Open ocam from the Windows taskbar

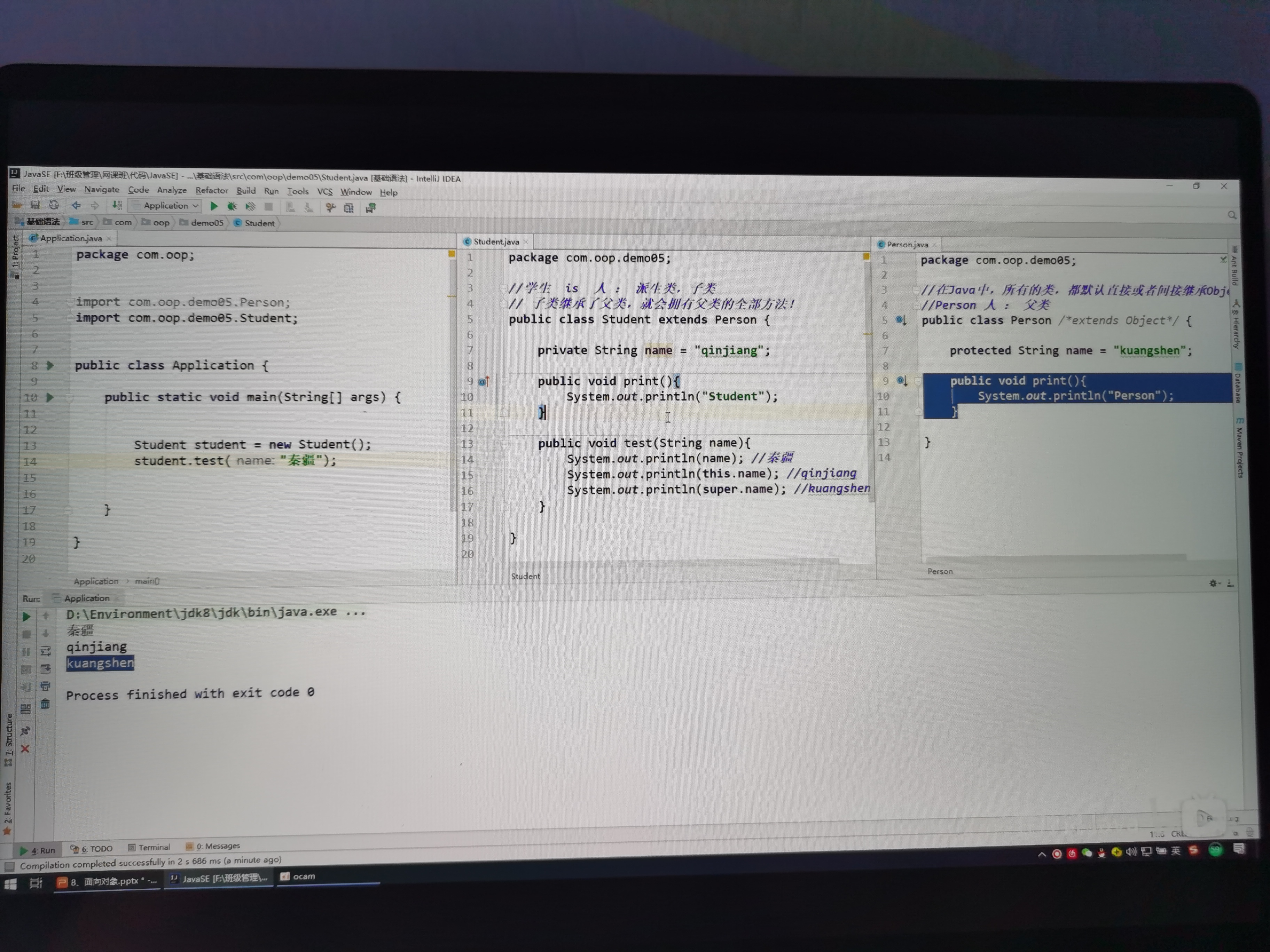pos(299,876)
